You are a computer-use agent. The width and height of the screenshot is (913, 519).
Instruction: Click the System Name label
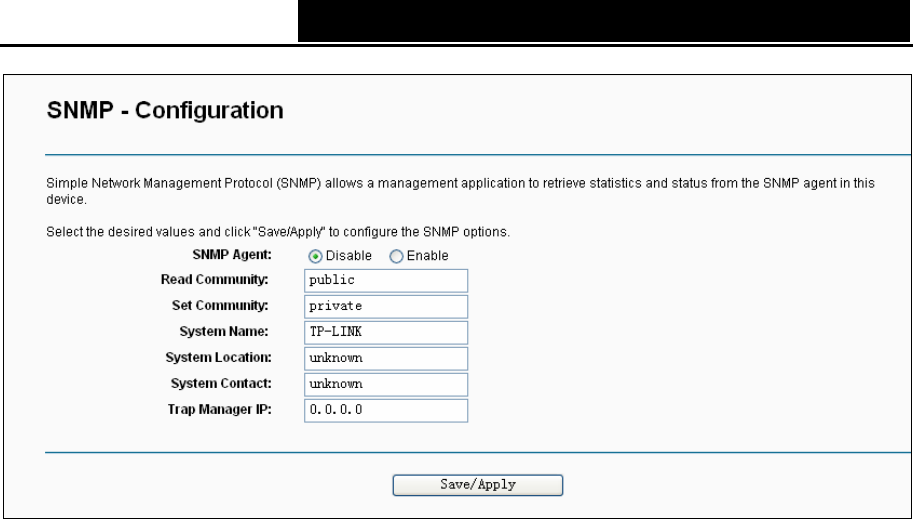point(224,331)
